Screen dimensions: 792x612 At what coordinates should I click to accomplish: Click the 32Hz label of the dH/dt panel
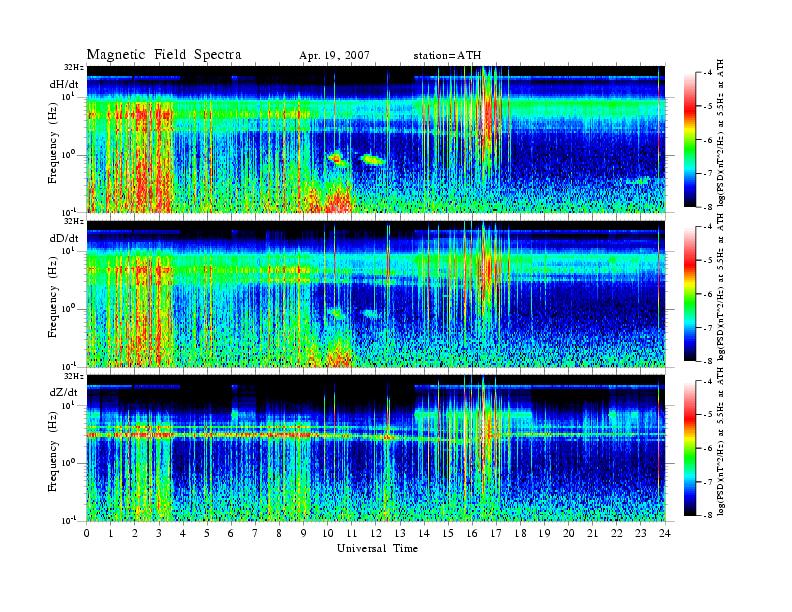pyautogui.click(x=74, y=67)
